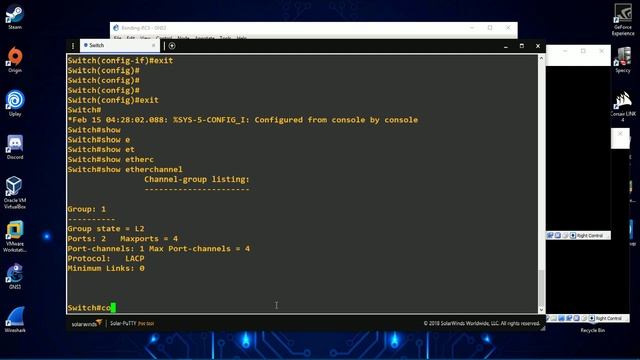
Task: Click terminal scrollbar down arrow
Action: click(541, 310)
